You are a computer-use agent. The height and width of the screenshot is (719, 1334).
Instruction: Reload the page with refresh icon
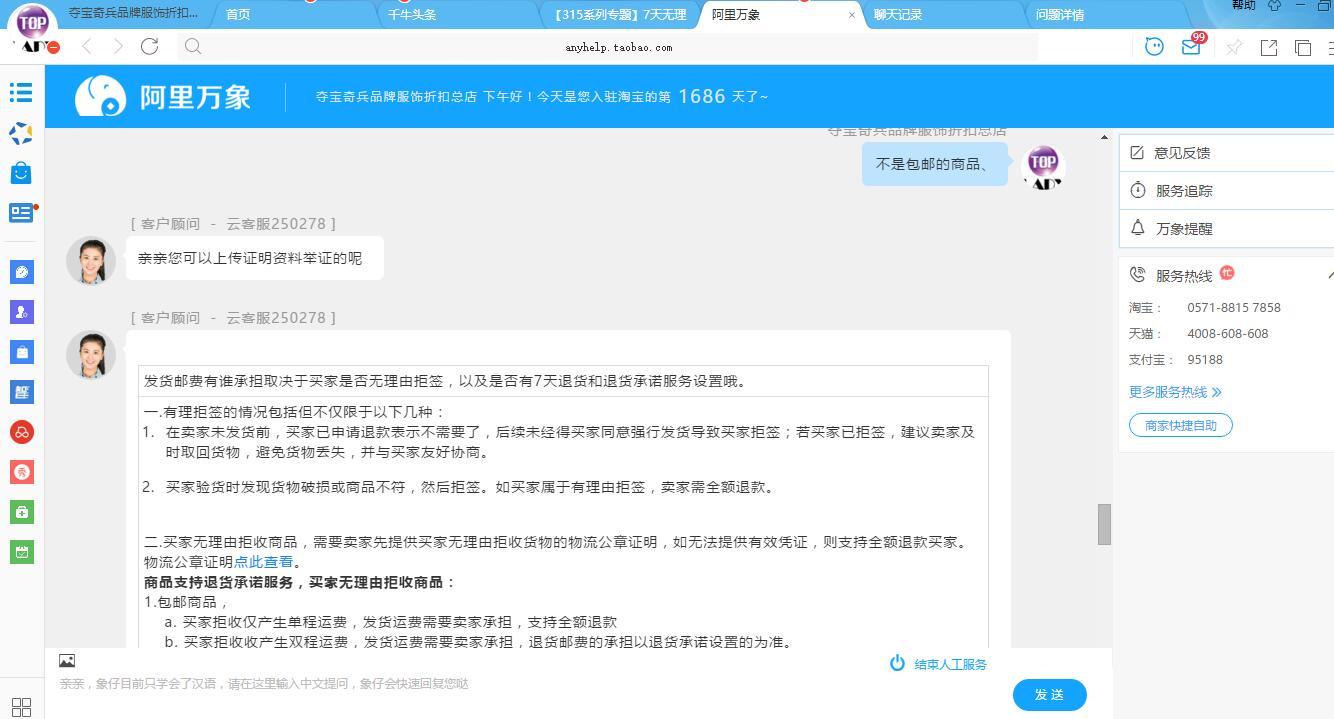click(x=150, y=46)
